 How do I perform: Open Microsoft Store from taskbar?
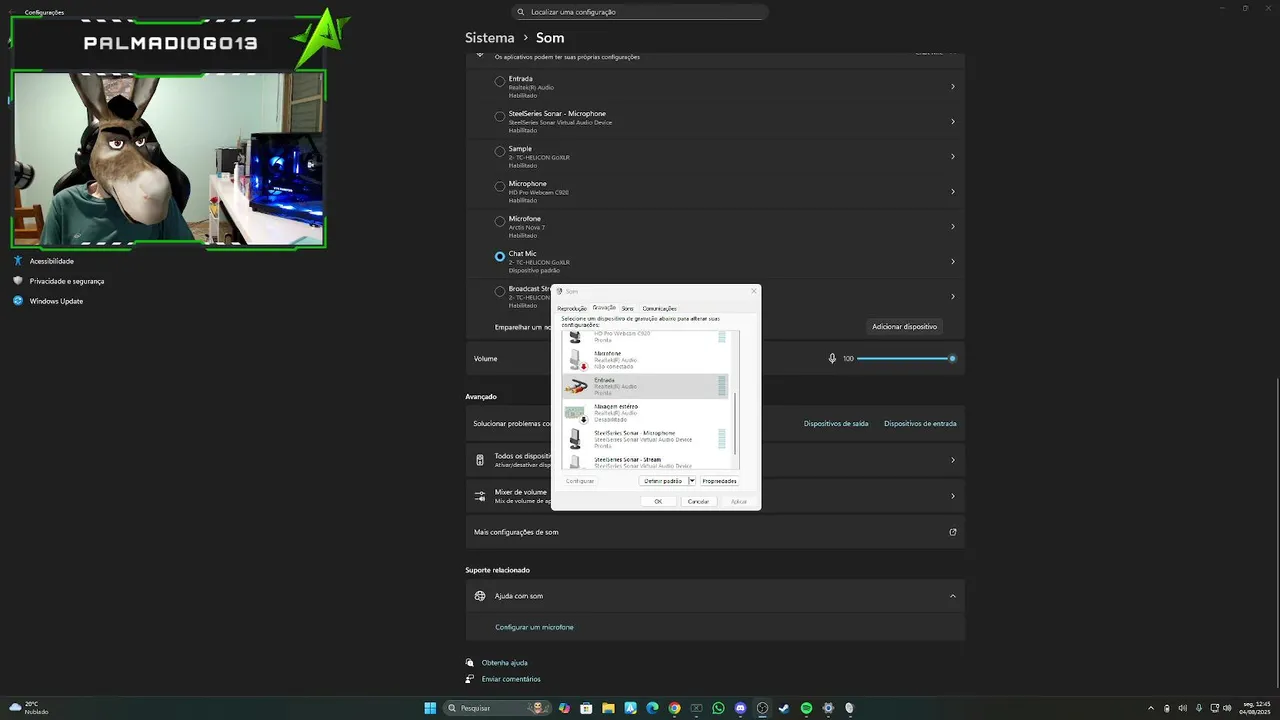[x=586, y=708]
